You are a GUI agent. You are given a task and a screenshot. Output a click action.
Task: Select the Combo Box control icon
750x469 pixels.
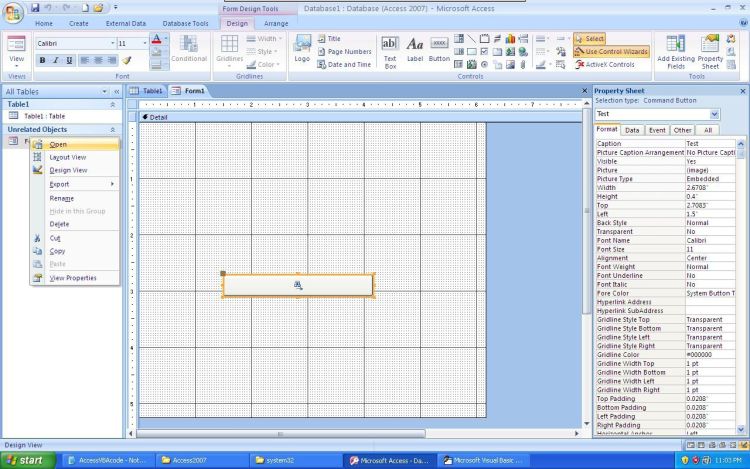(x=459, y=39)
